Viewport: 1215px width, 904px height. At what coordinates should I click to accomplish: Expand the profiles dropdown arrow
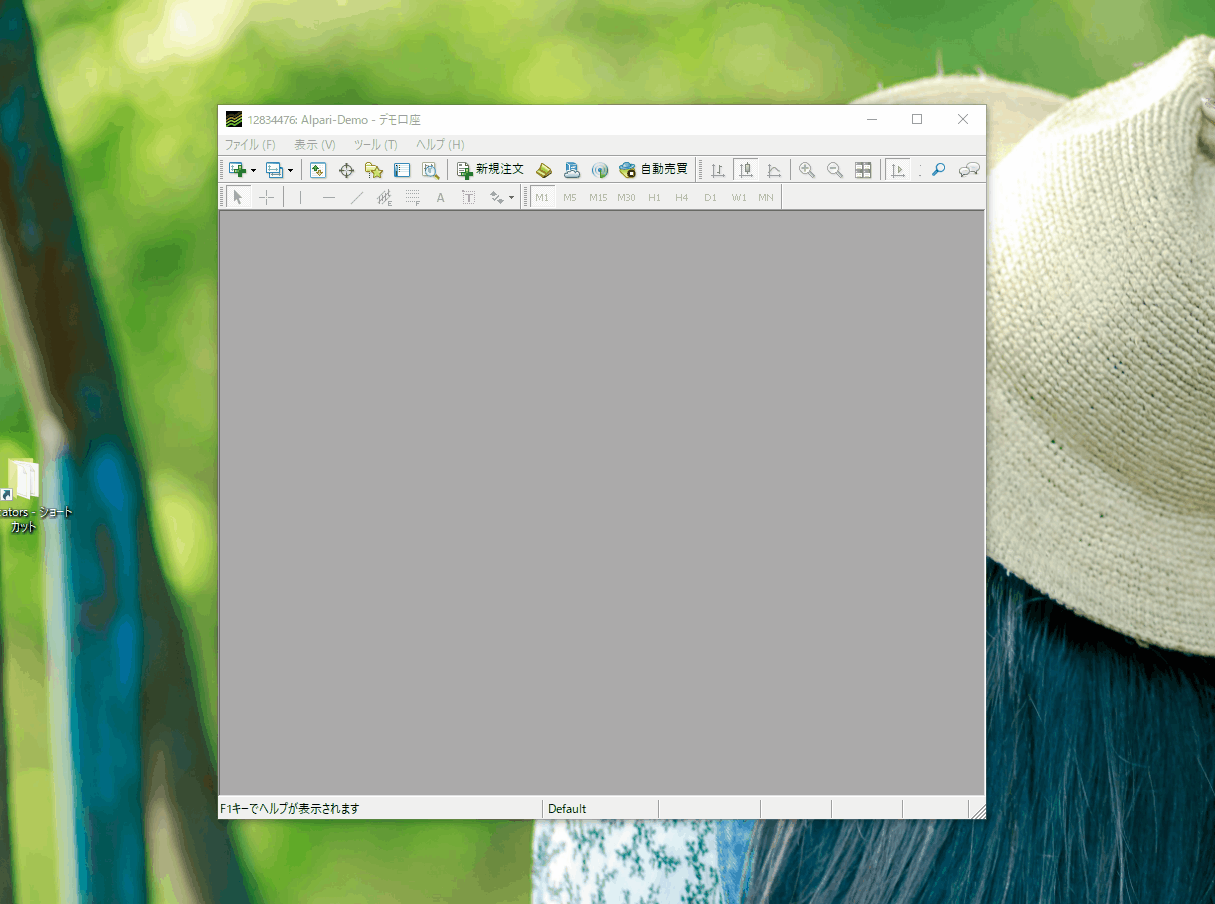(291, 170)
